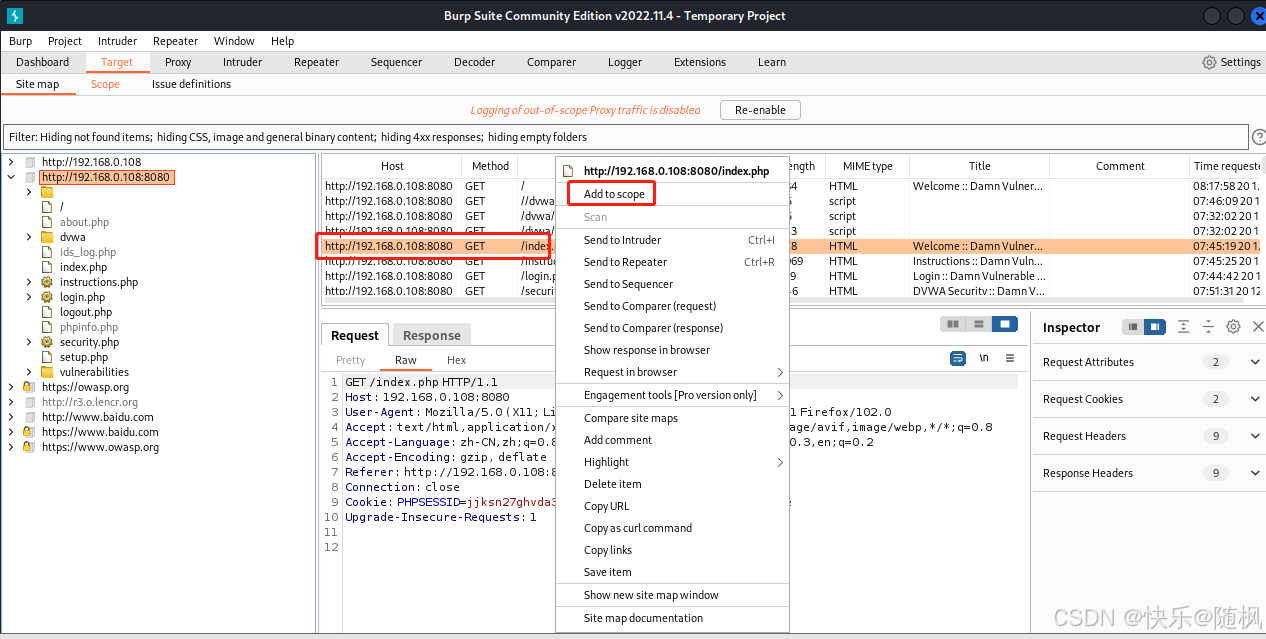Image resolution: width=1266 pixels, height=639 pixels.
Task: Click the help question mark beside the filter bar
Action: tap(1259, 137)
